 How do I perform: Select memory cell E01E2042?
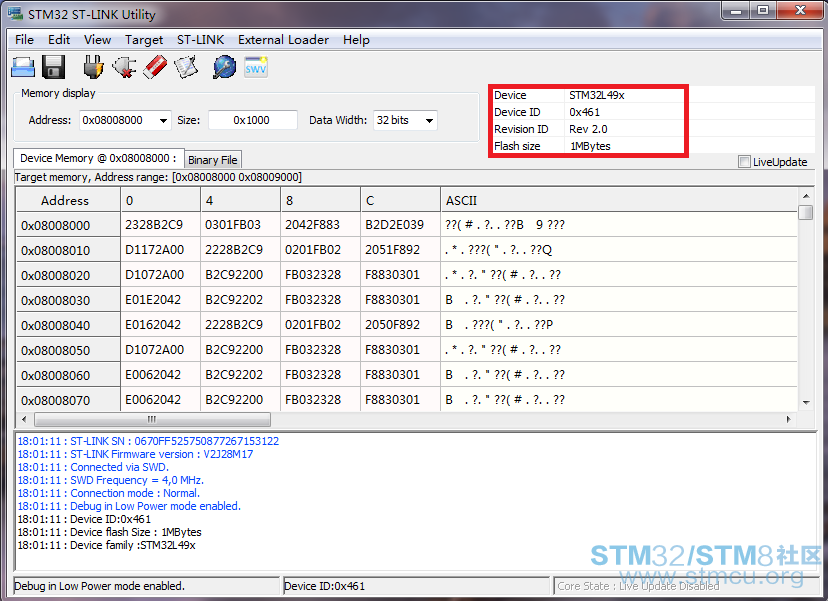161,300
